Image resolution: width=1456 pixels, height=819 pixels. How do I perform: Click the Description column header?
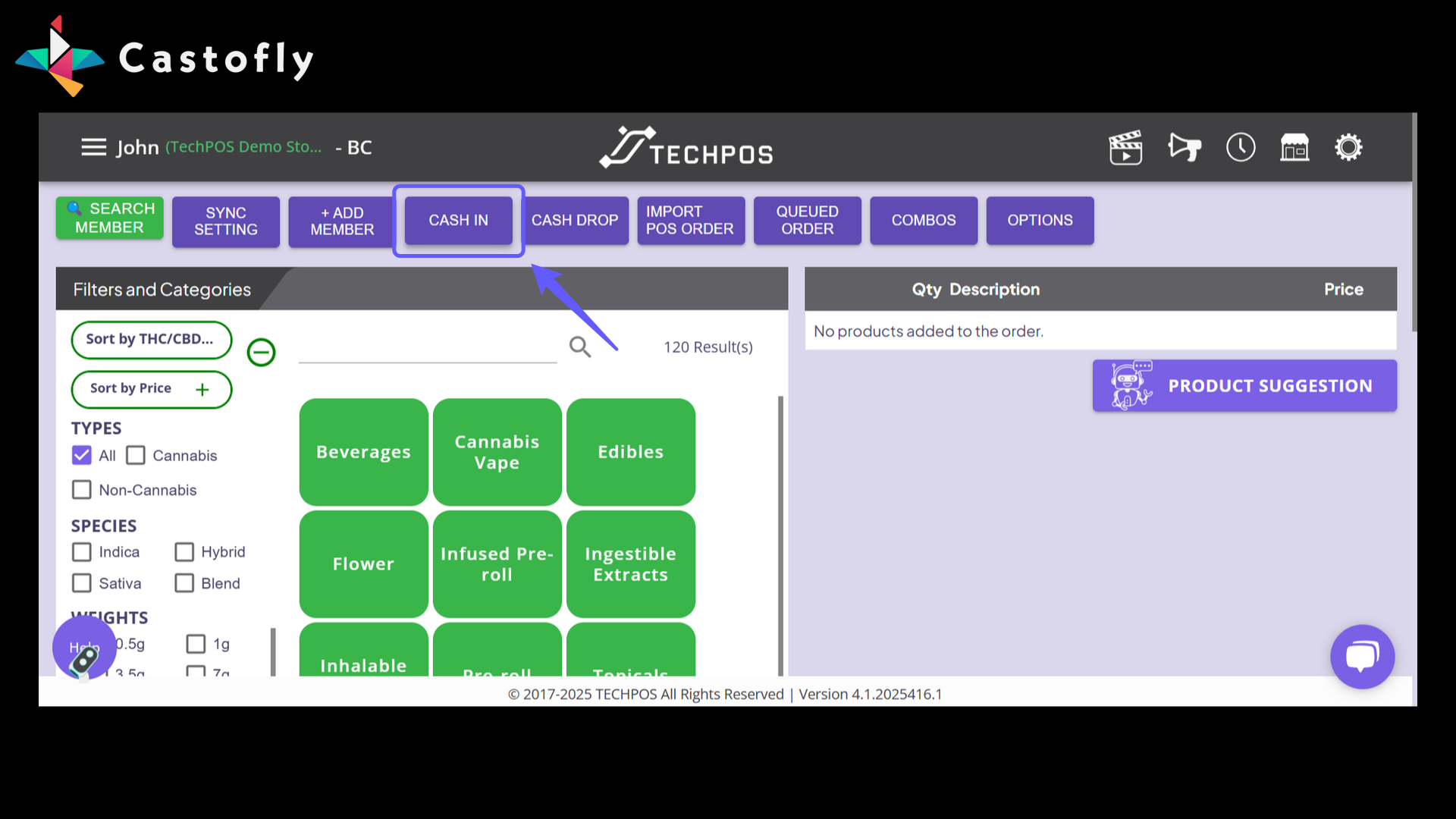[995, 289]
